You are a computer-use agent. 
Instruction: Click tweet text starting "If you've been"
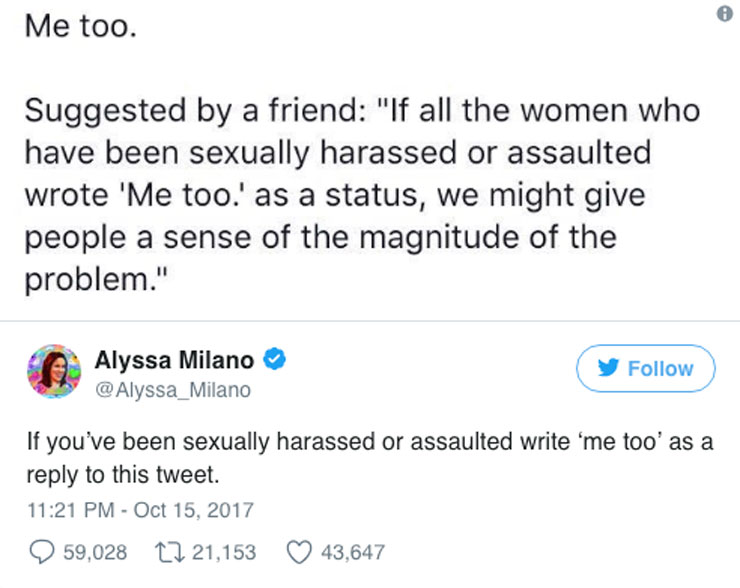pyautogui.click(x=370, y=443)
